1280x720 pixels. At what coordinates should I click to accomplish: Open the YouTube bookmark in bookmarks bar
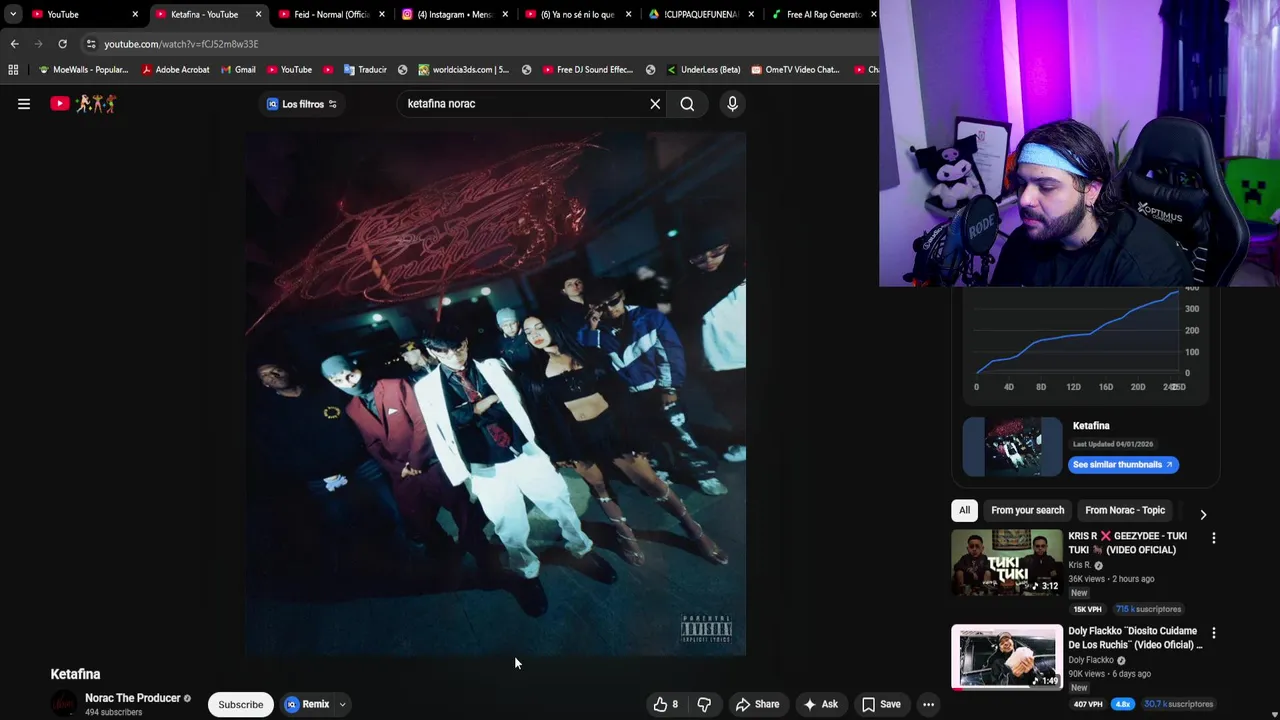tap(289, 70)
